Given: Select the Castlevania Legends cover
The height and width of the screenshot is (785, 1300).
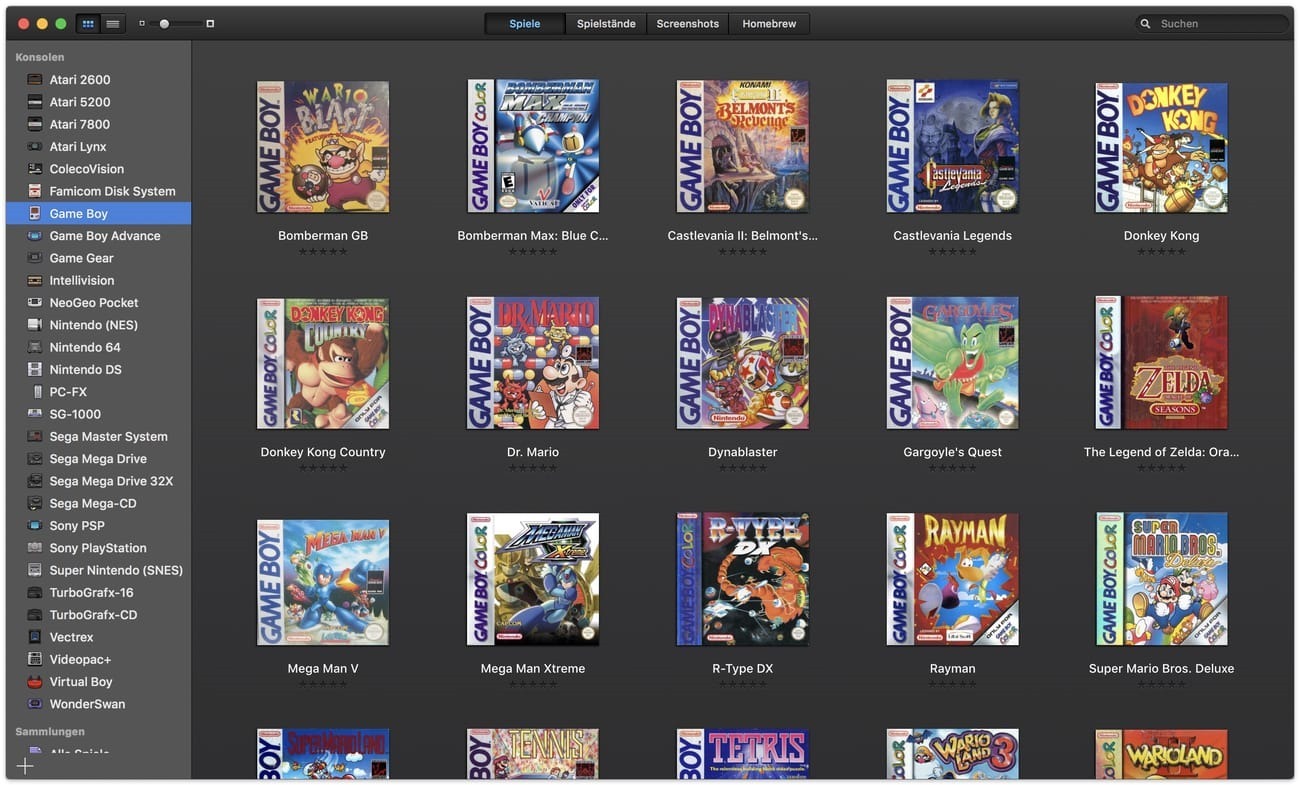Looking at the screenshot, I should 953,147.
